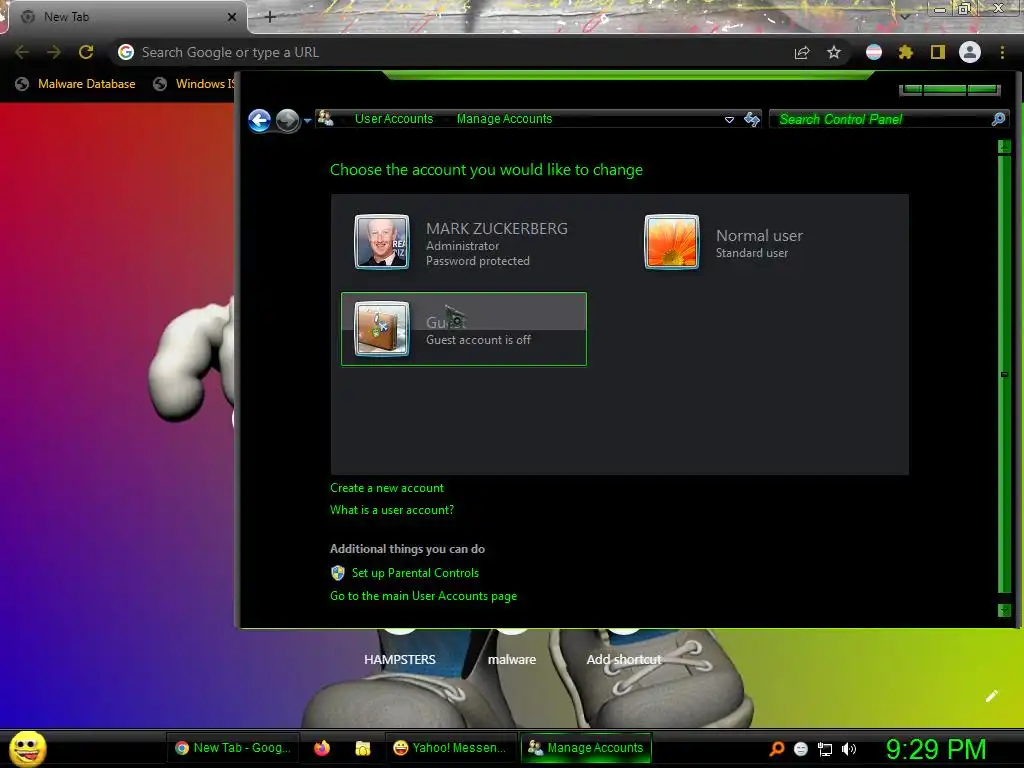
Task: Select User Accounts breadcrumb
Action: click(x=394, y=119)
